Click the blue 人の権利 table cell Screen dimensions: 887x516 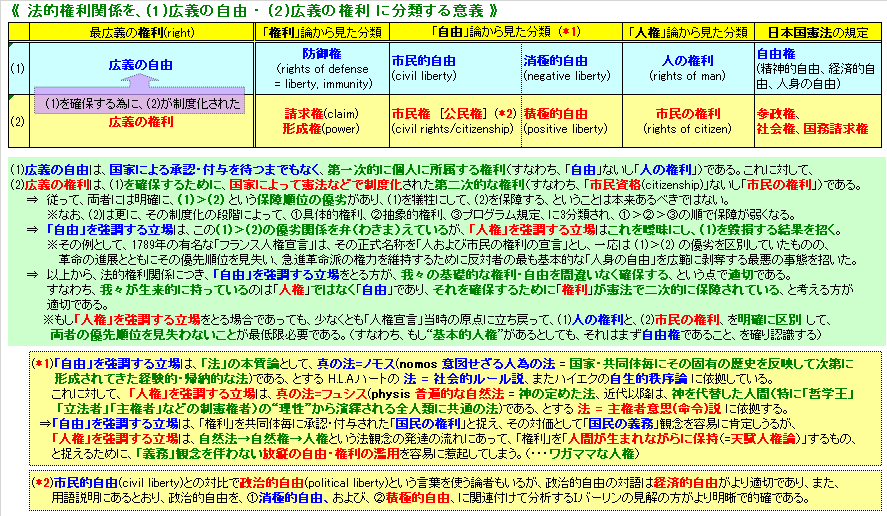pyautogui.click(x=688, y=61)
